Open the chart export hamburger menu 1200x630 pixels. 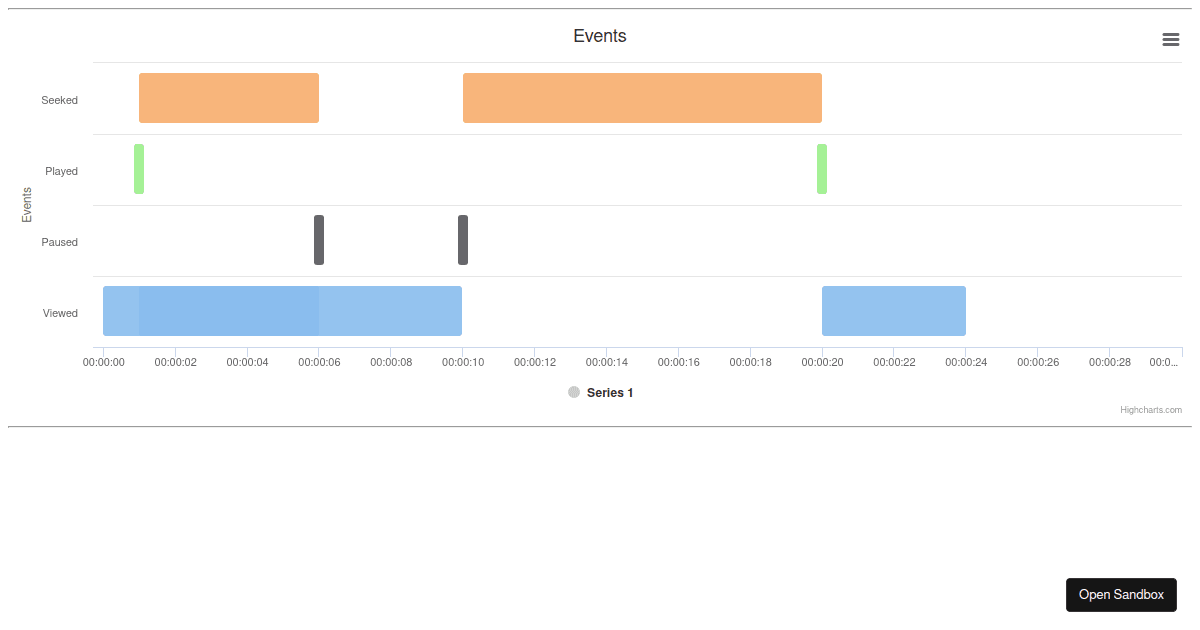click(x=1170, y=39)
